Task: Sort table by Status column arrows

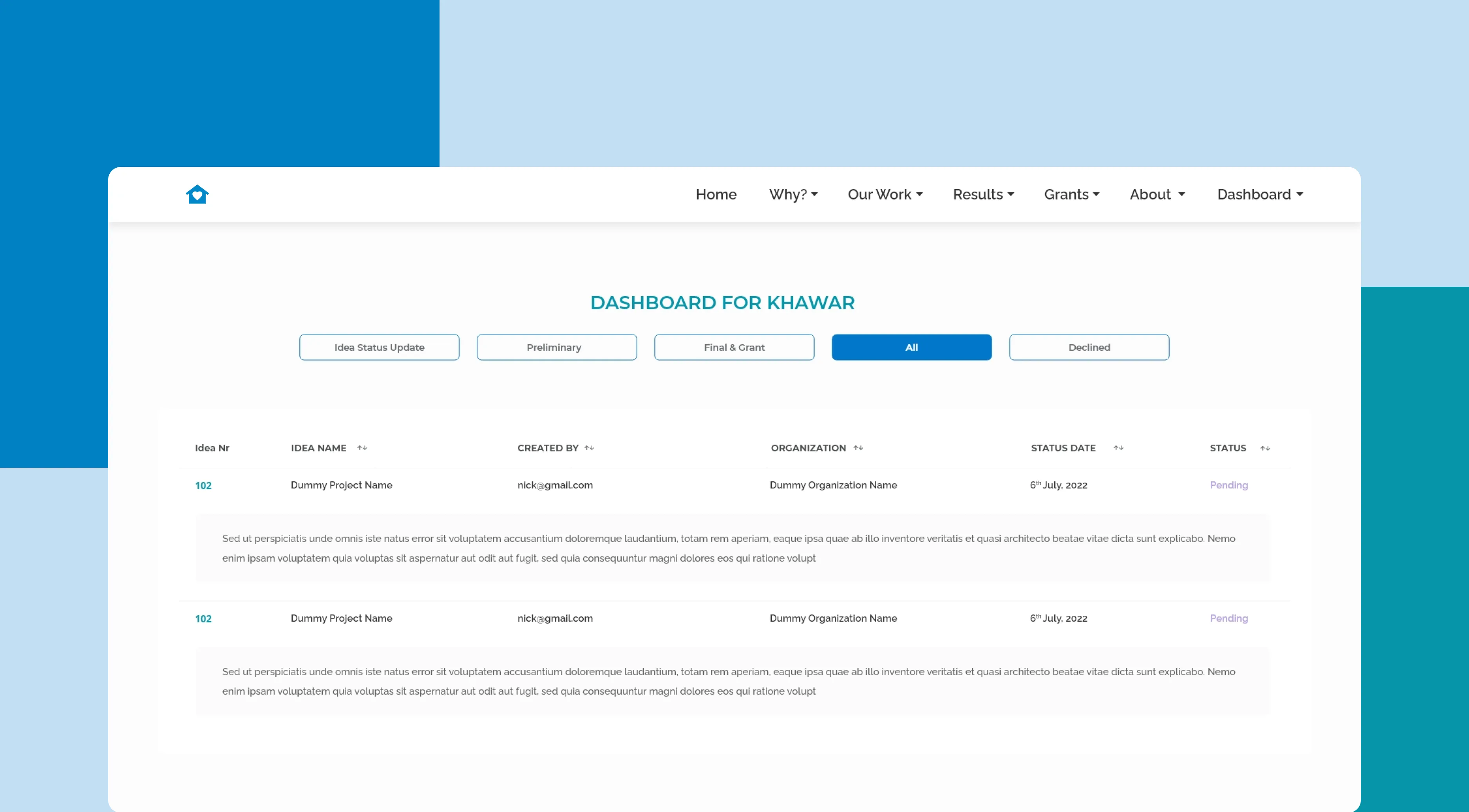Action: click(1265, 448)
